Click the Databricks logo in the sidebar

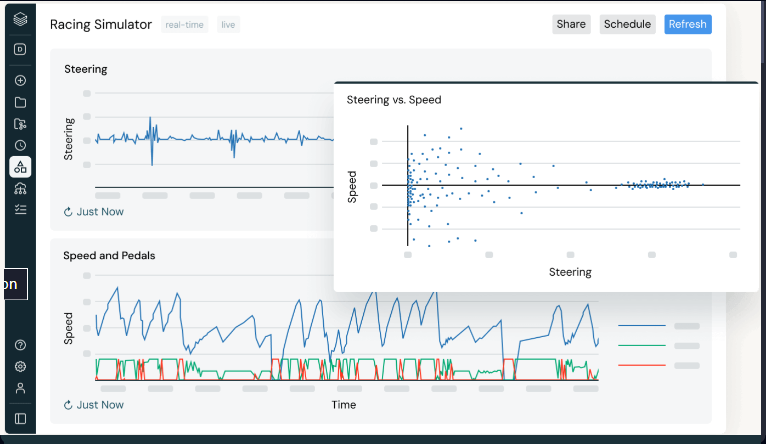(20, 21)
